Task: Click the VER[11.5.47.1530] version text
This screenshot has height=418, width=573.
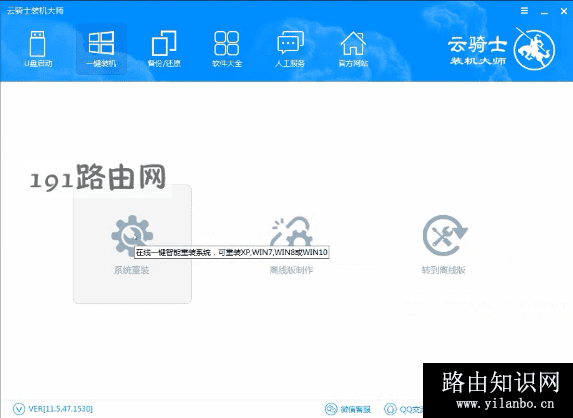Action: point(60,408)
